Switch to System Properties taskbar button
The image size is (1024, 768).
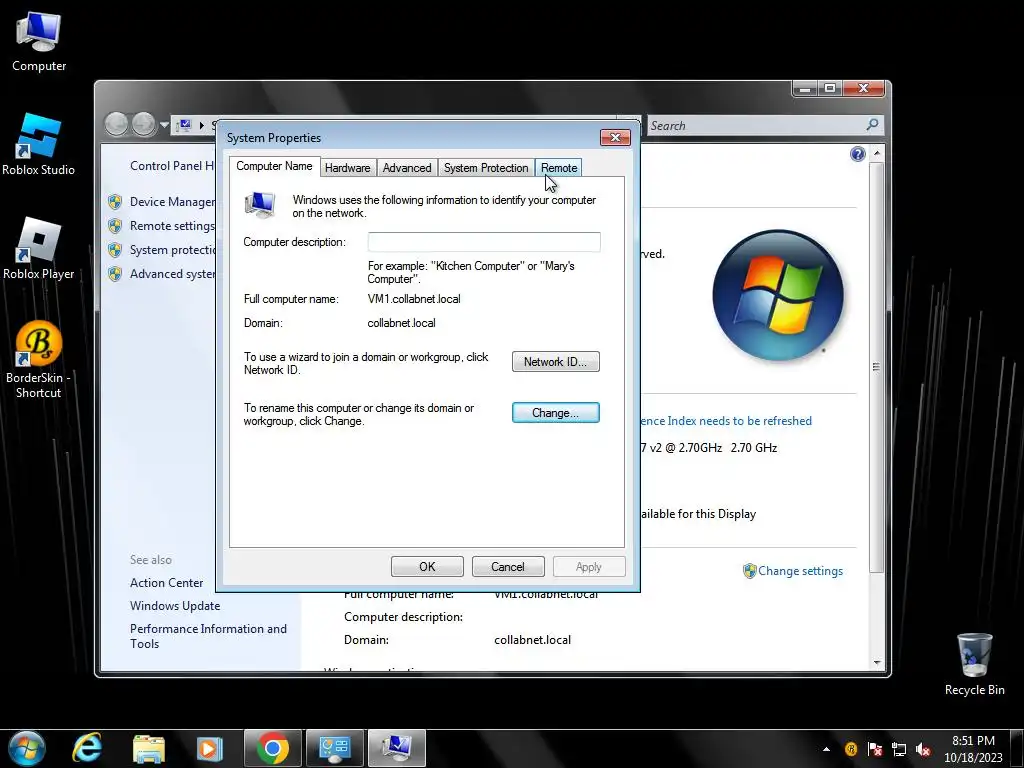pos(396,748)
